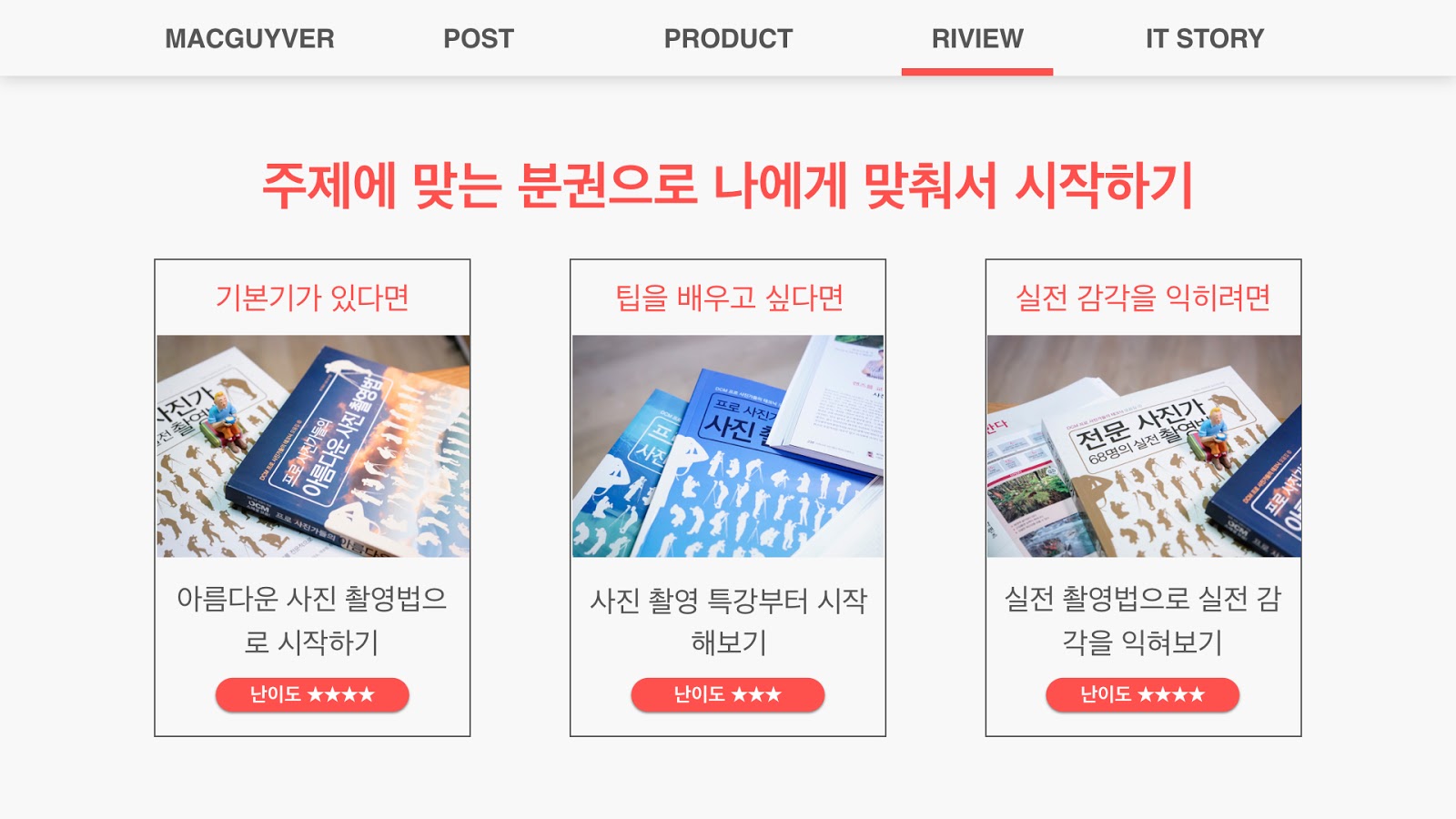This screenshot has width=1456, height=819.
Task: Open the blue silhouette books photo
Action: pos(728,446)
